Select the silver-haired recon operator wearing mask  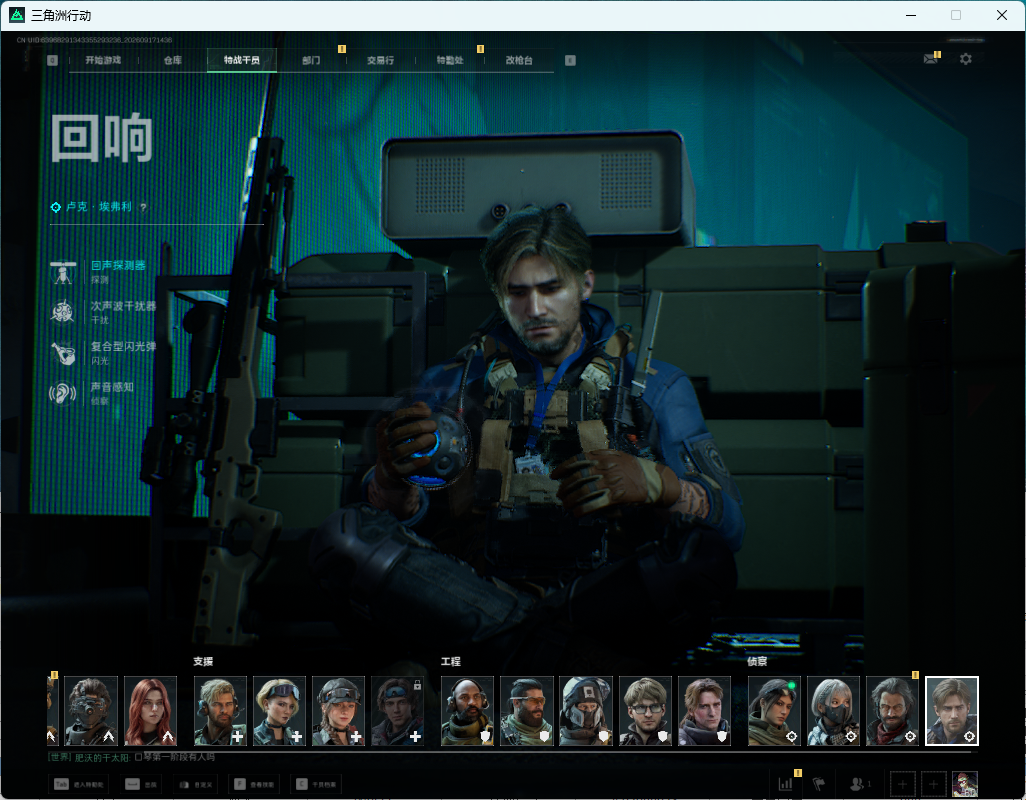(x=833, y=711)
